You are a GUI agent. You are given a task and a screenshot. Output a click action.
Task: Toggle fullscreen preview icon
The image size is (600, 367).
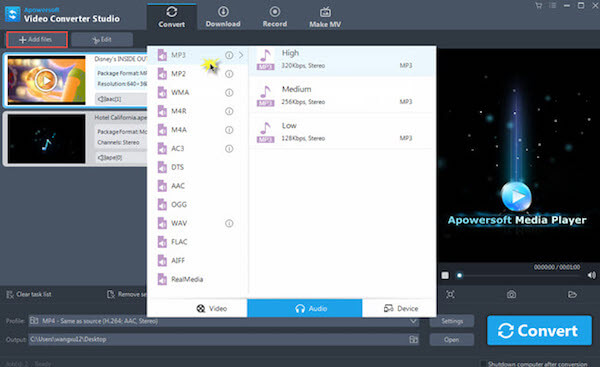[x=450, y=294]
